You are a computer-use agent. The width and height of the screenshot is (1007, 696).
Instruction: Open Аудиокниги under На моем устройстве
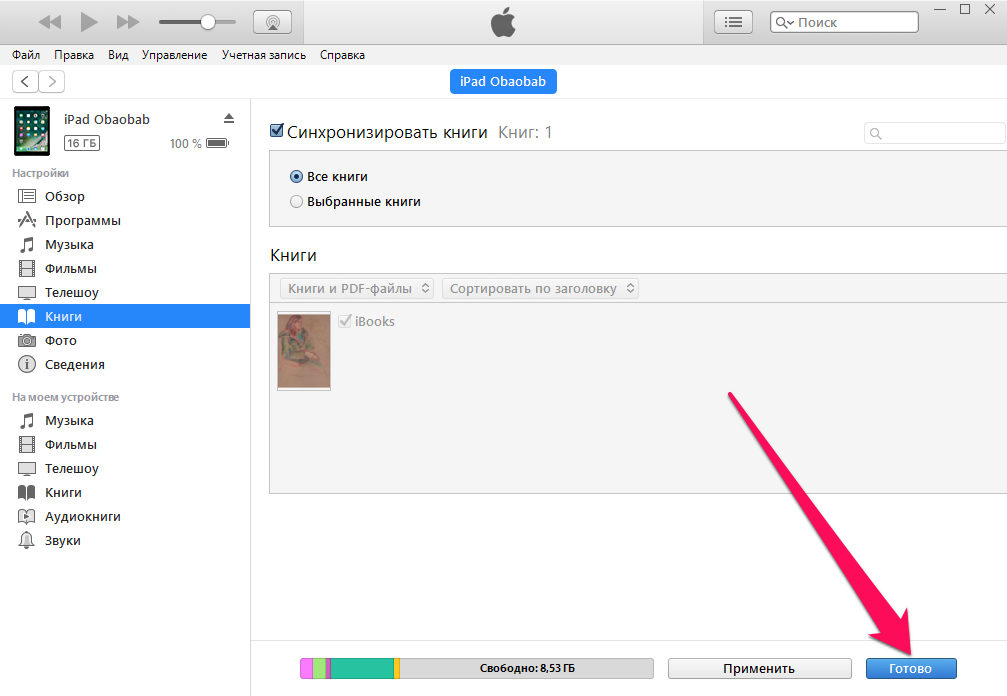(x=82, y=516)
